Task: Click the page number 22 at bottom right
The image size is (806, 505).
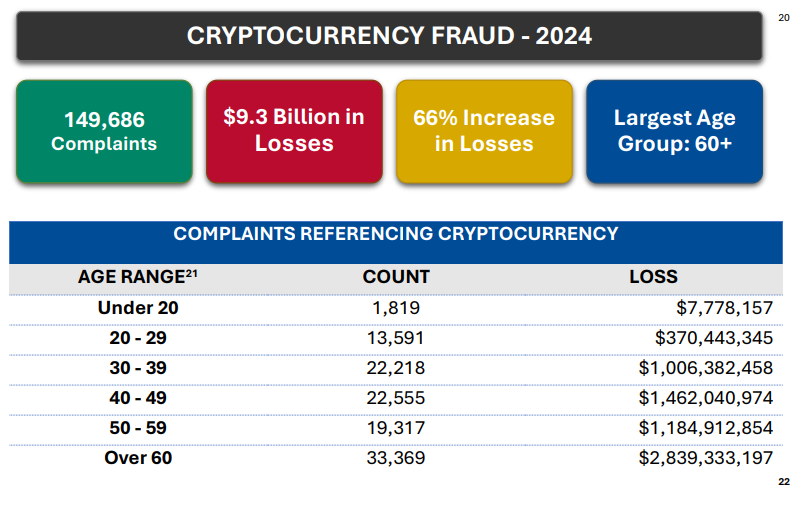Action: [x=783, y=483]
